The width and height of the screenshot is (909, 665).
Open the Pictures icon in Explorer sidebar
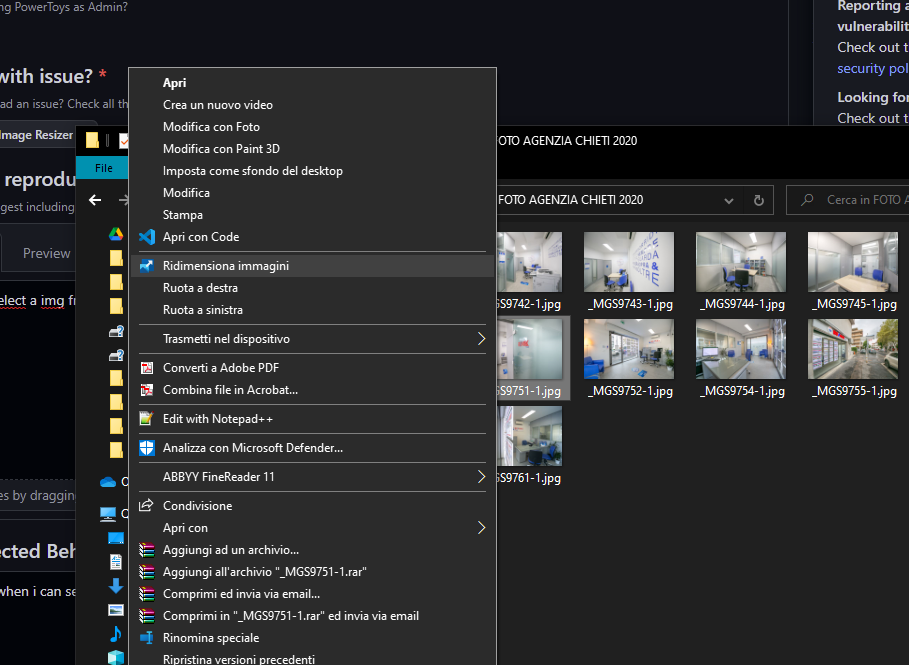(x=116, y=610)
